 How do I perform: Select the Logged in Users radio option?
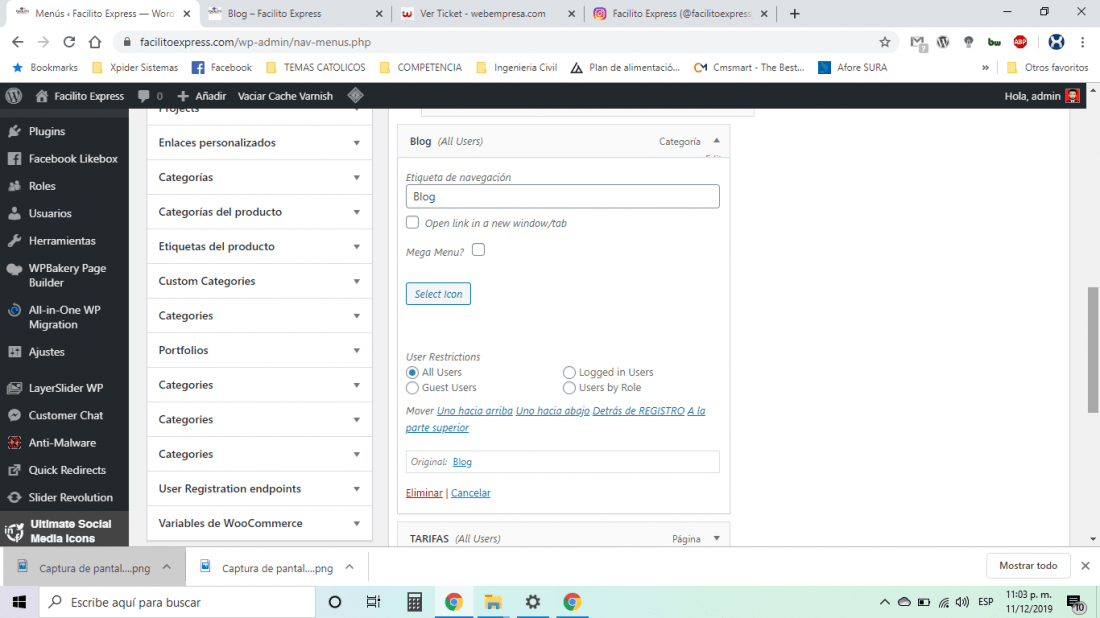tap(569, 372)
